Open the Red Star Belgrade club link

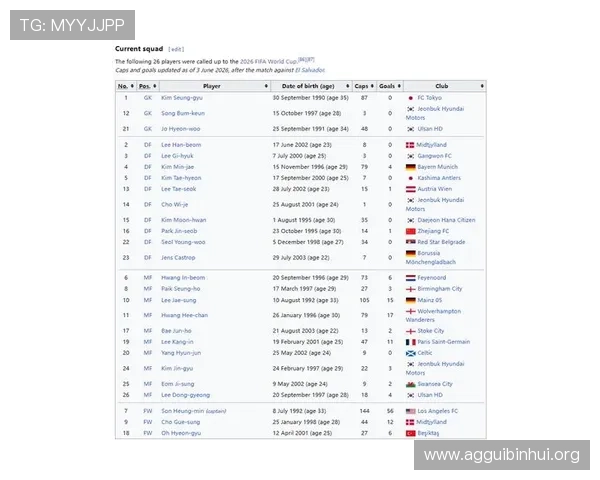[441, 242]
